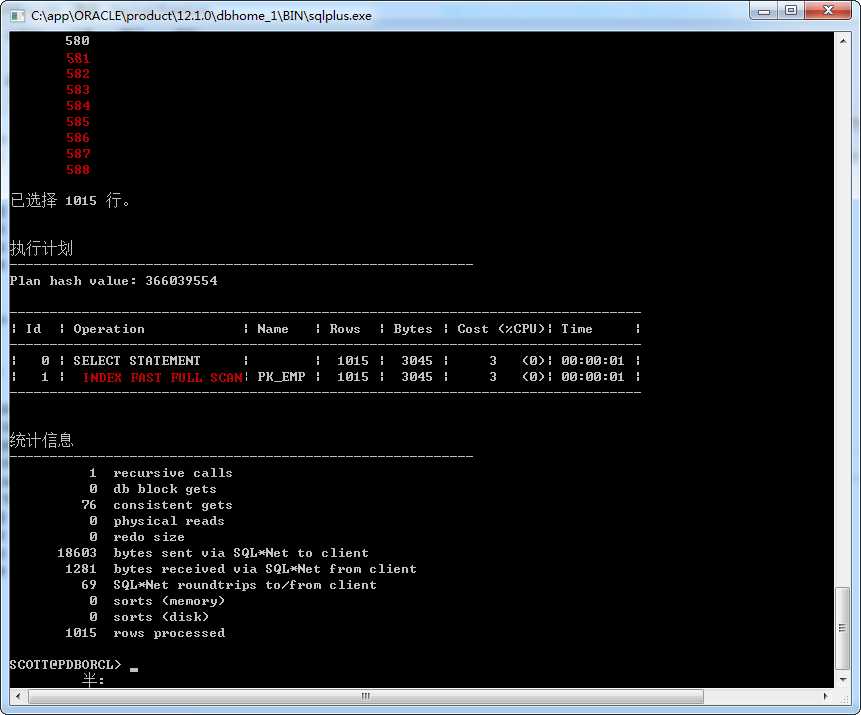Click the Operation column header

[109, 329]
